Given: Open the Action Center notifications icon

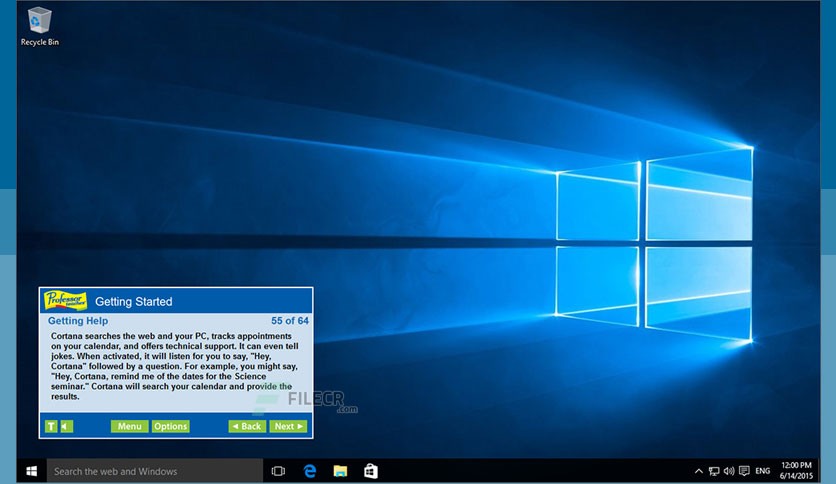Looking at the screenshot, I should point(744,471).
